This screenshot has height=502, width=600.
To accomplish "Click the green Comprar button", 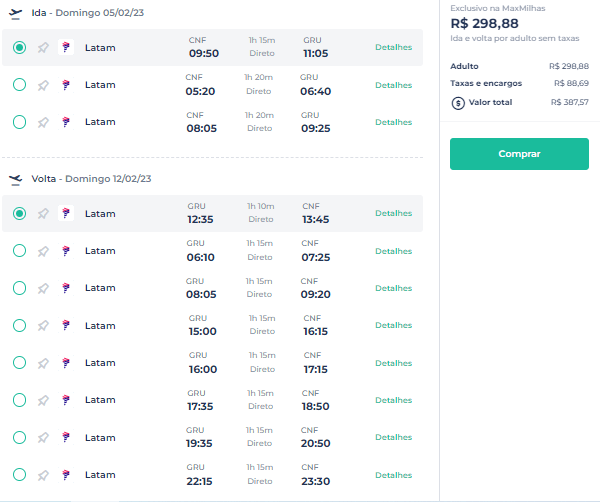I will point(519,154).
